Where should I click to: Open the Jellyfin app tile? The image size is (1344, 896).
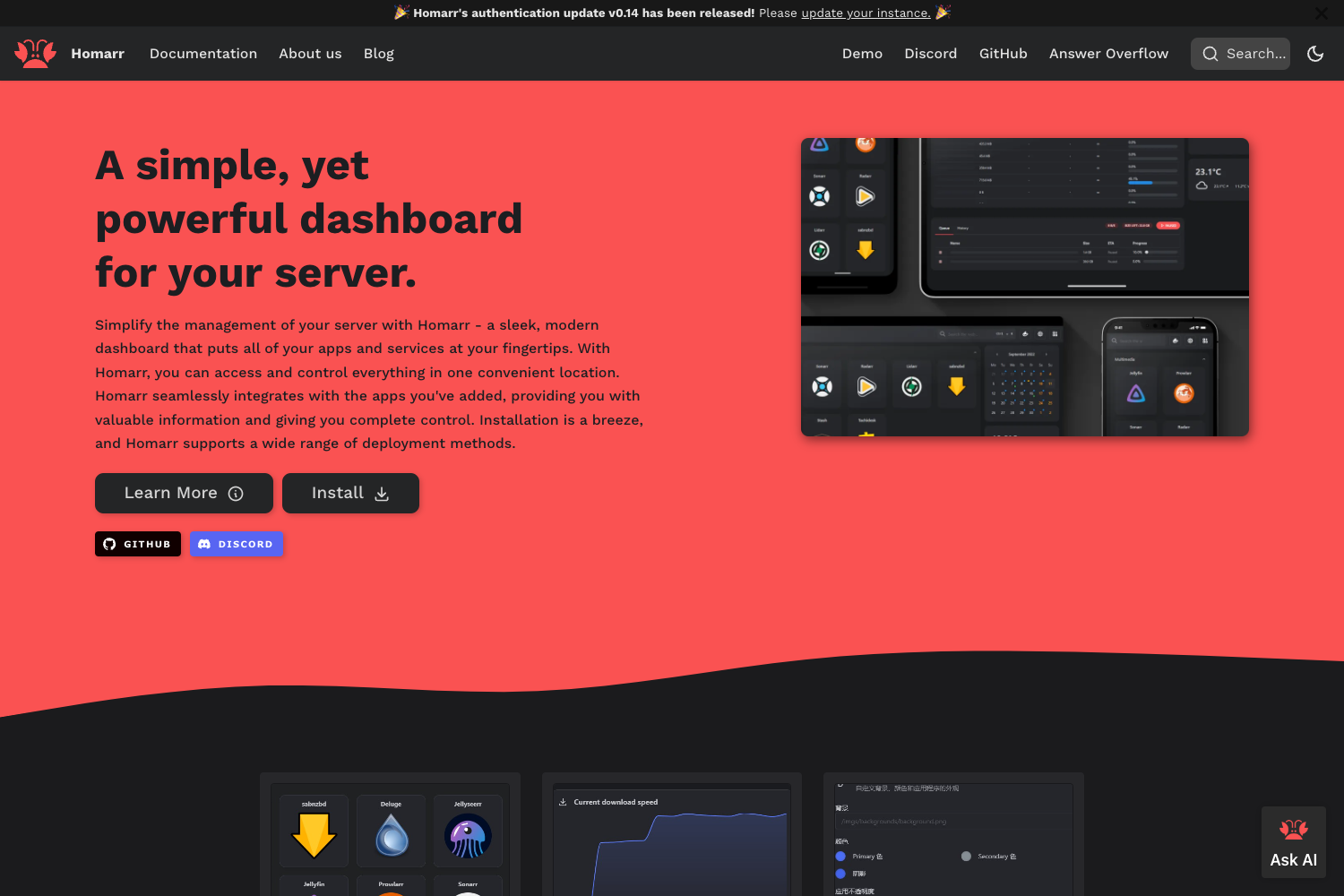pos(314,887)
